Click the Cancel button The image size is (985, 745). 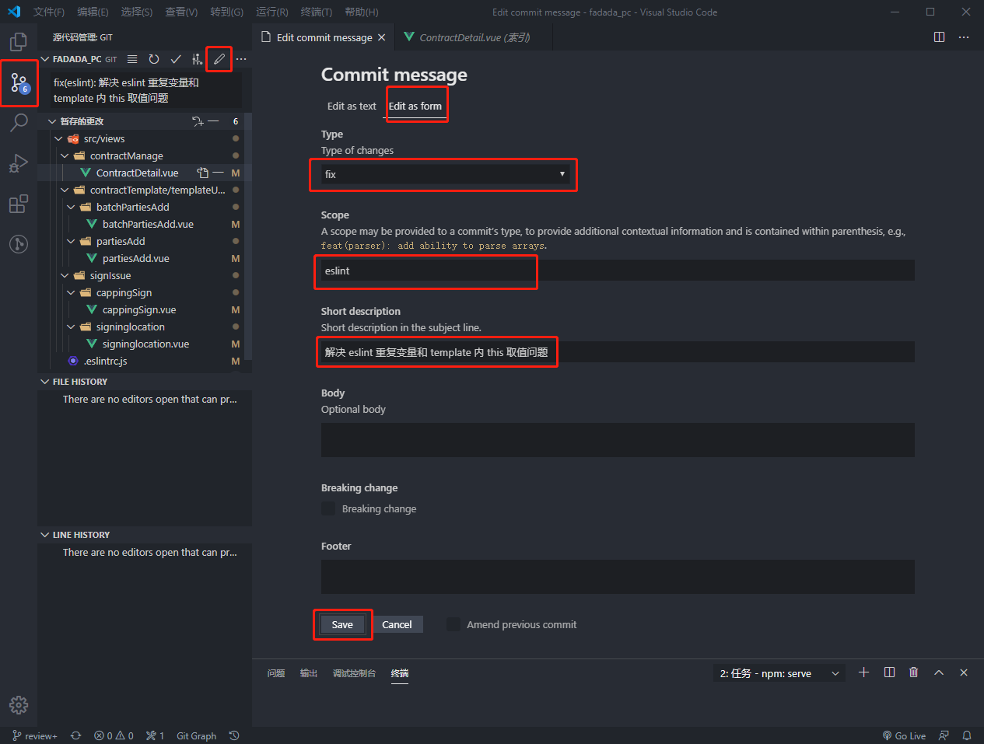point(397,624)
